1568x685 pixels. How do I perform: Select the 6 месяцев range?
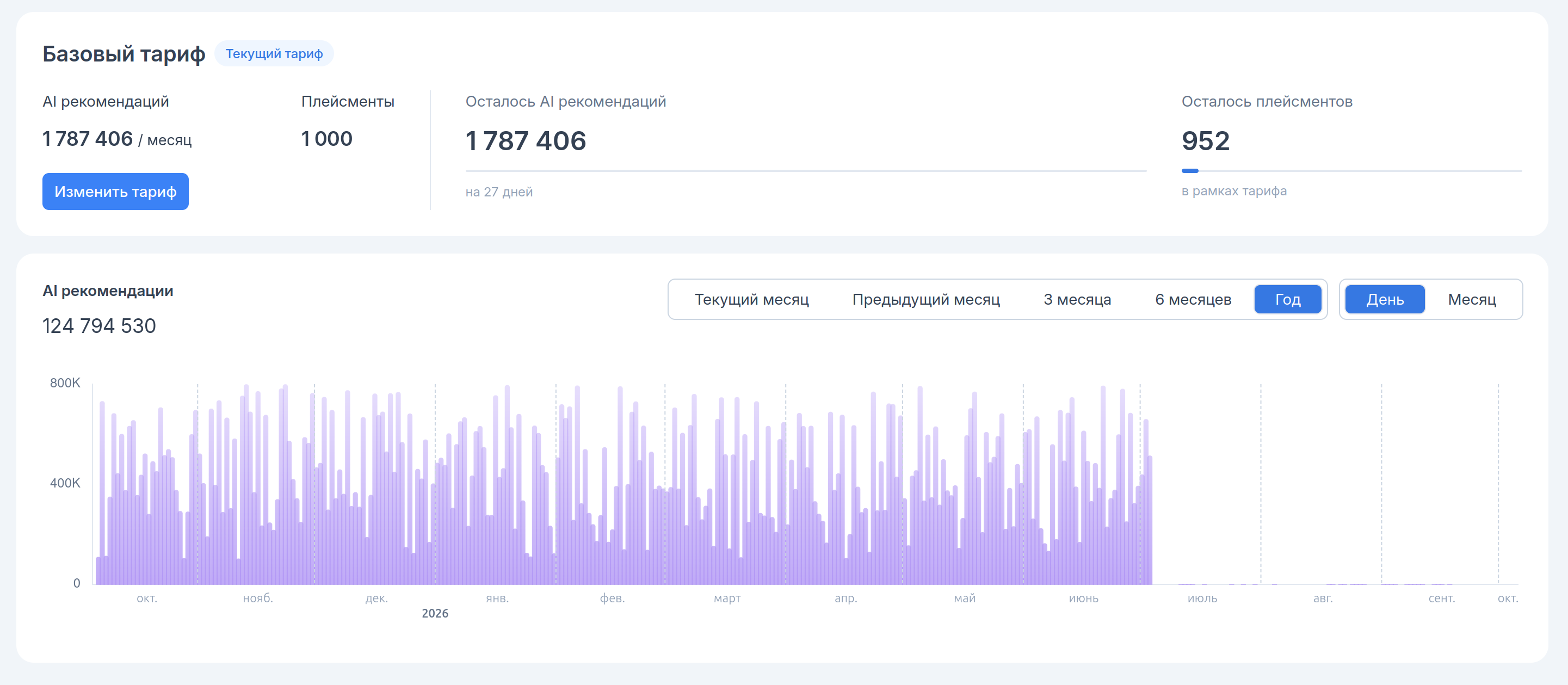point(1193,300)
